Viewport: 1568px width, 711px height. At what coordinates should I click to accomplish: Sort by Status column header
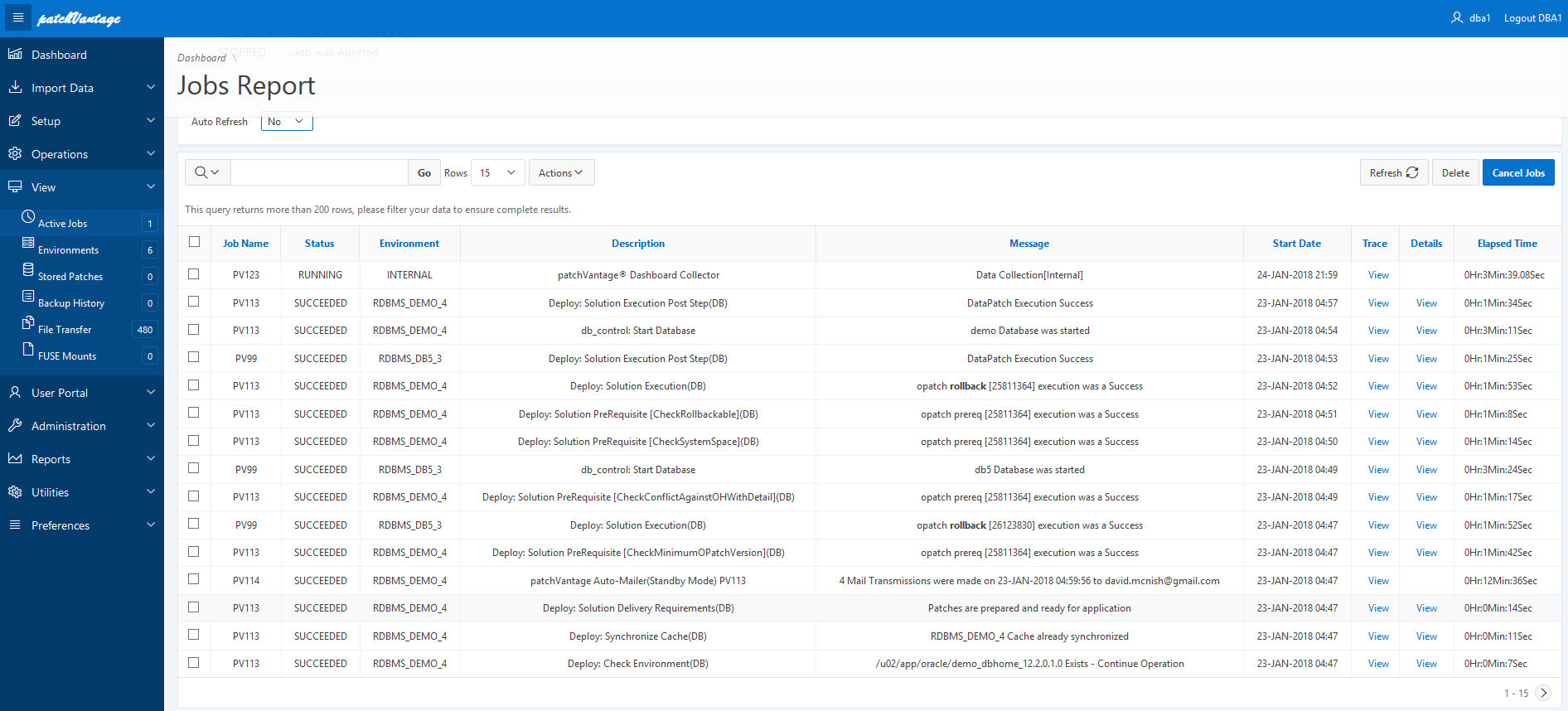[319, 244]
